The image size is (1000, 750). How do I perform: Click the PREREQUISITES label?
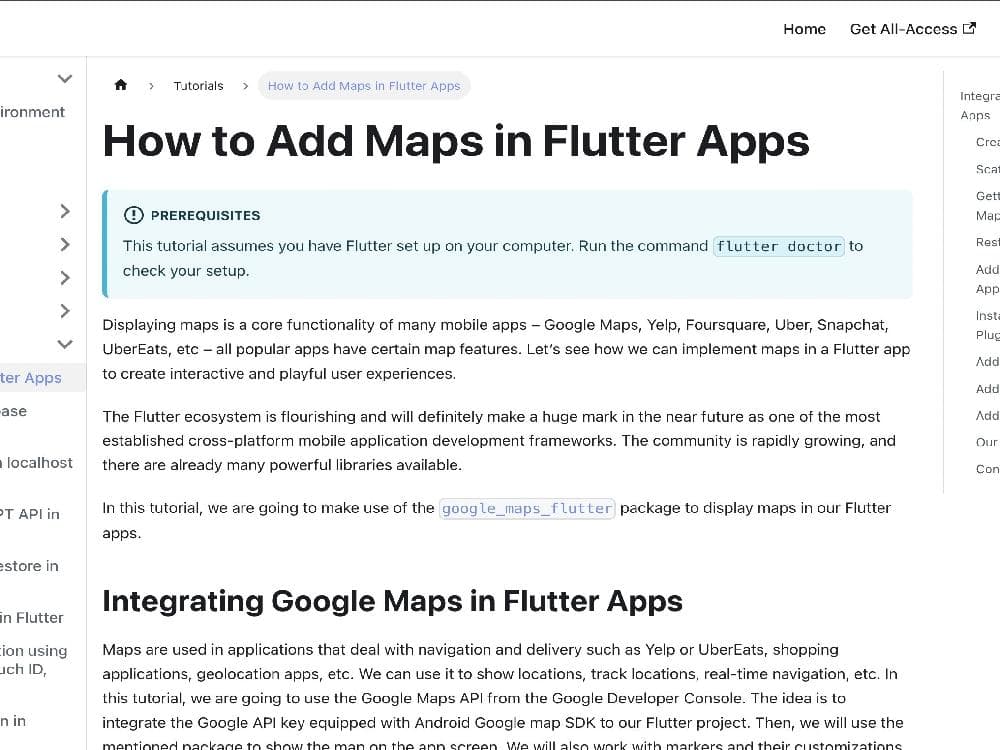tap(205, 216)
